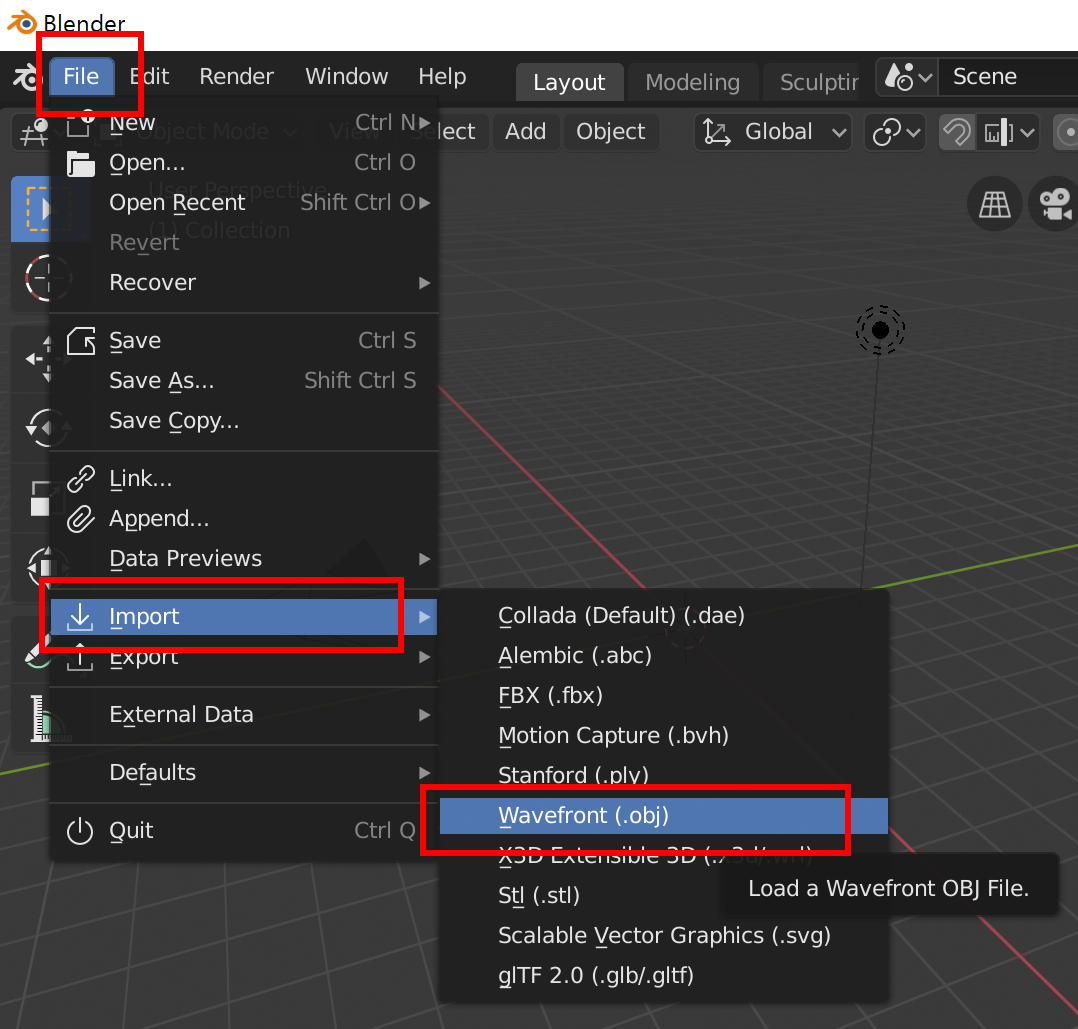
Task: Import Scalable Vector Graphics (.svg) file
Action: 663,936
